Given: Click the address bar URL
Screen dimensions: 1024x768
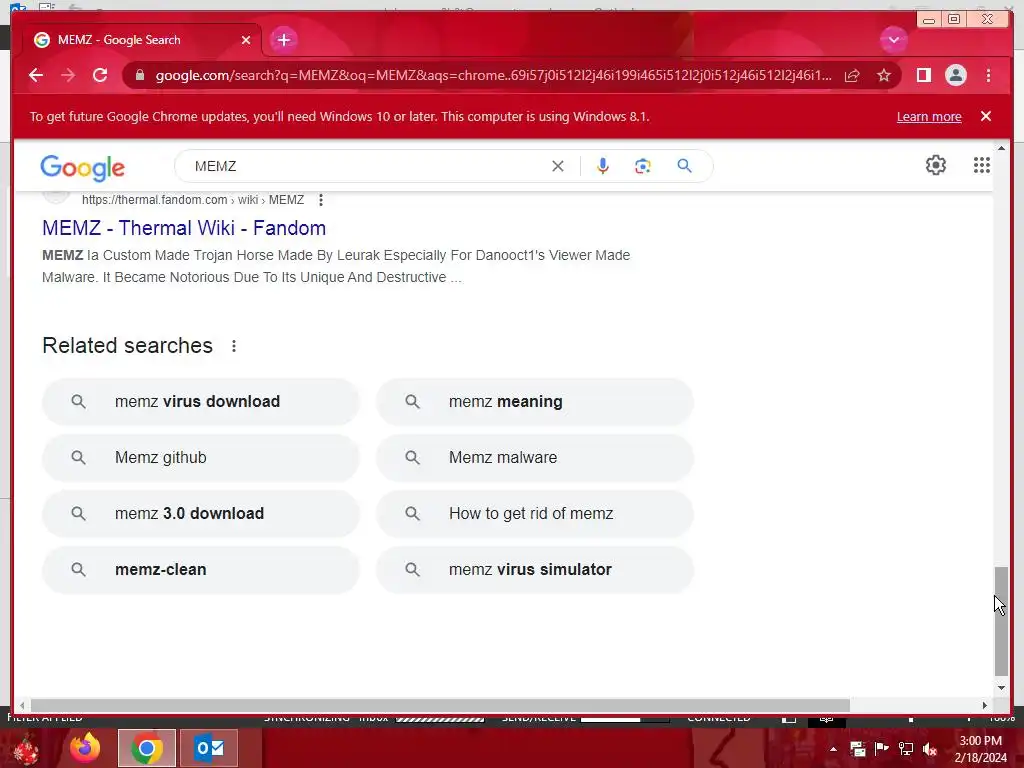Looking at the screenshot, I should pyautogui.click(x=493, y=75).
